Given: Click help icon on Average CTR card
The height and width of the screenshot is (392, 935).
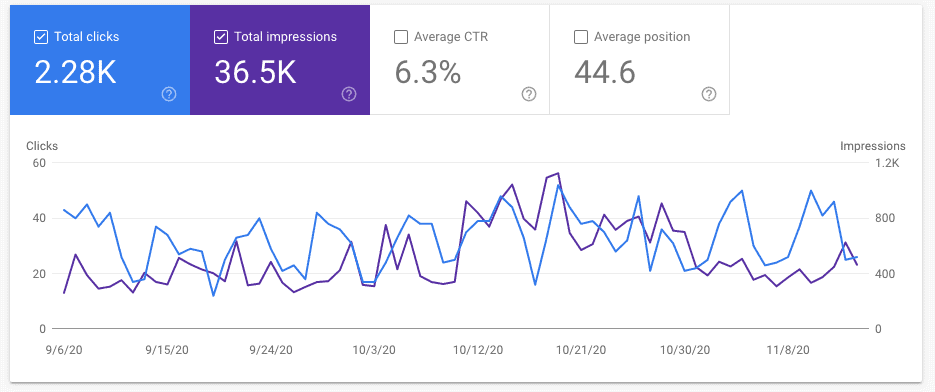Looking at the screenshot, I should [529, 94].
